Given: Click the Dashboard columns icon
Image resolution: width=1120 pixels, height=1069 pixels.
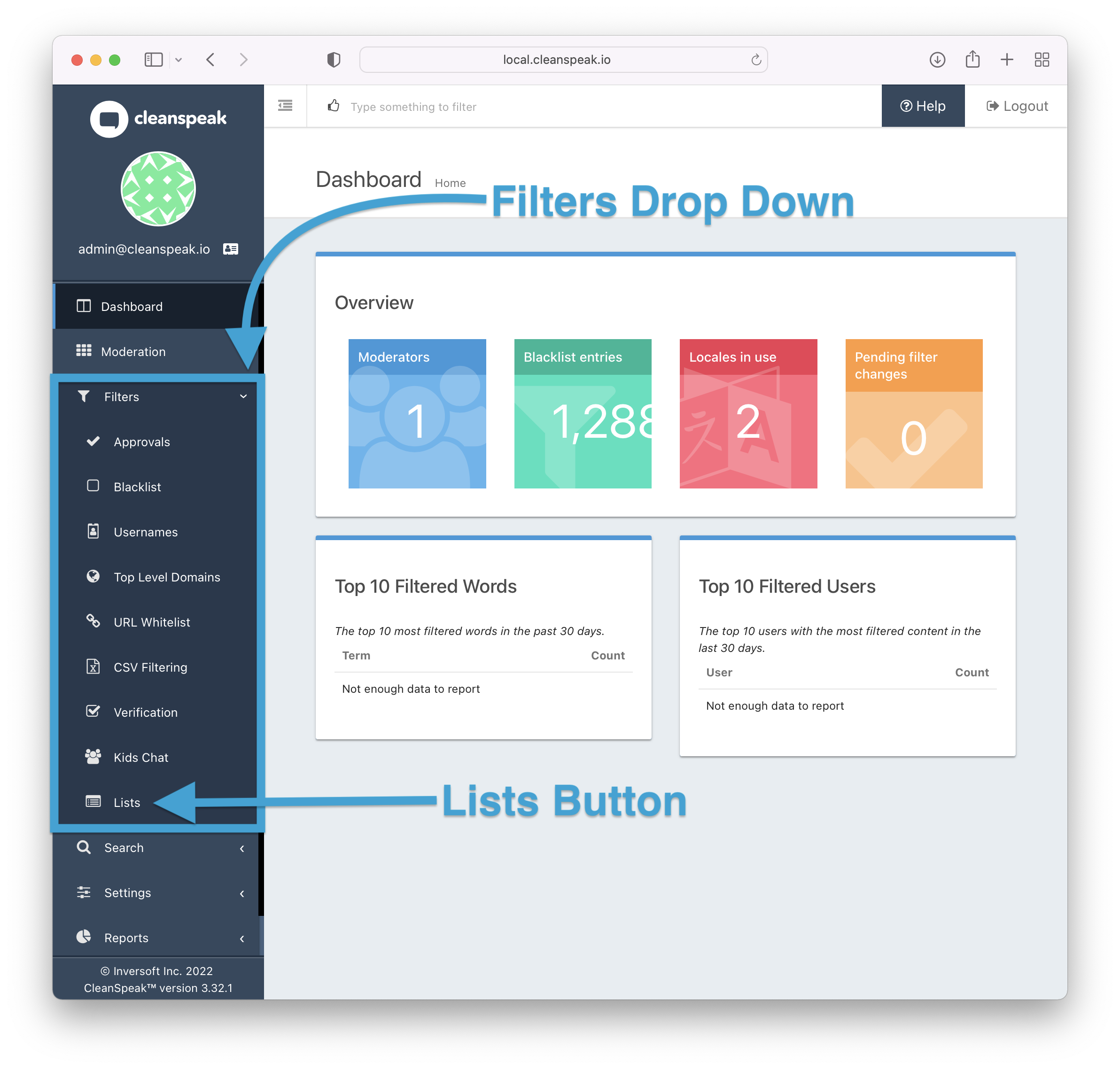Looking at the screenshot, I should tap(84, 306).
